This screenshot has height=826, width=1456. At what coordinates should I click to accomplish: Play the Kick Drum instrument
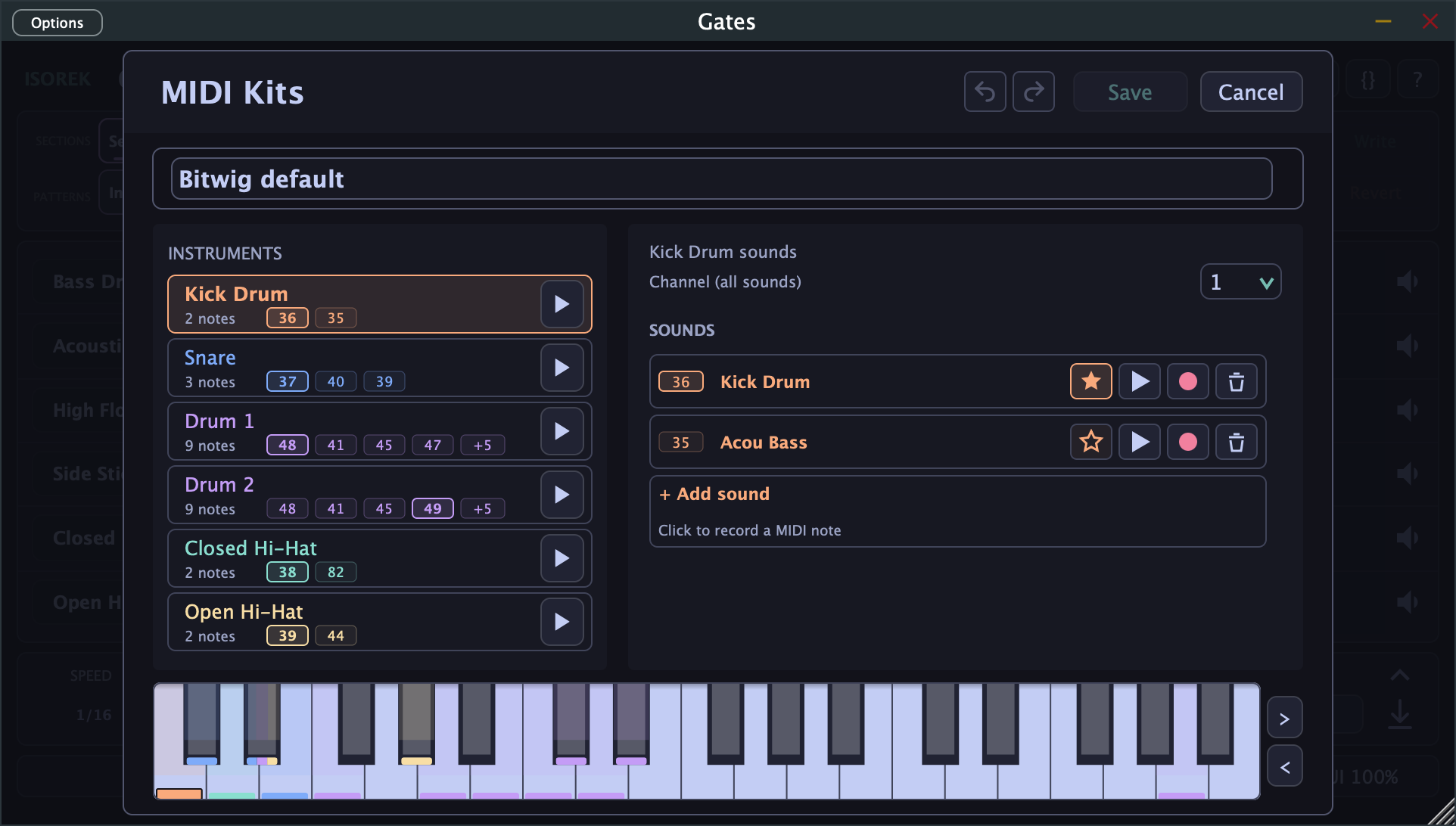pyautogui.click(x=562, y=304)
